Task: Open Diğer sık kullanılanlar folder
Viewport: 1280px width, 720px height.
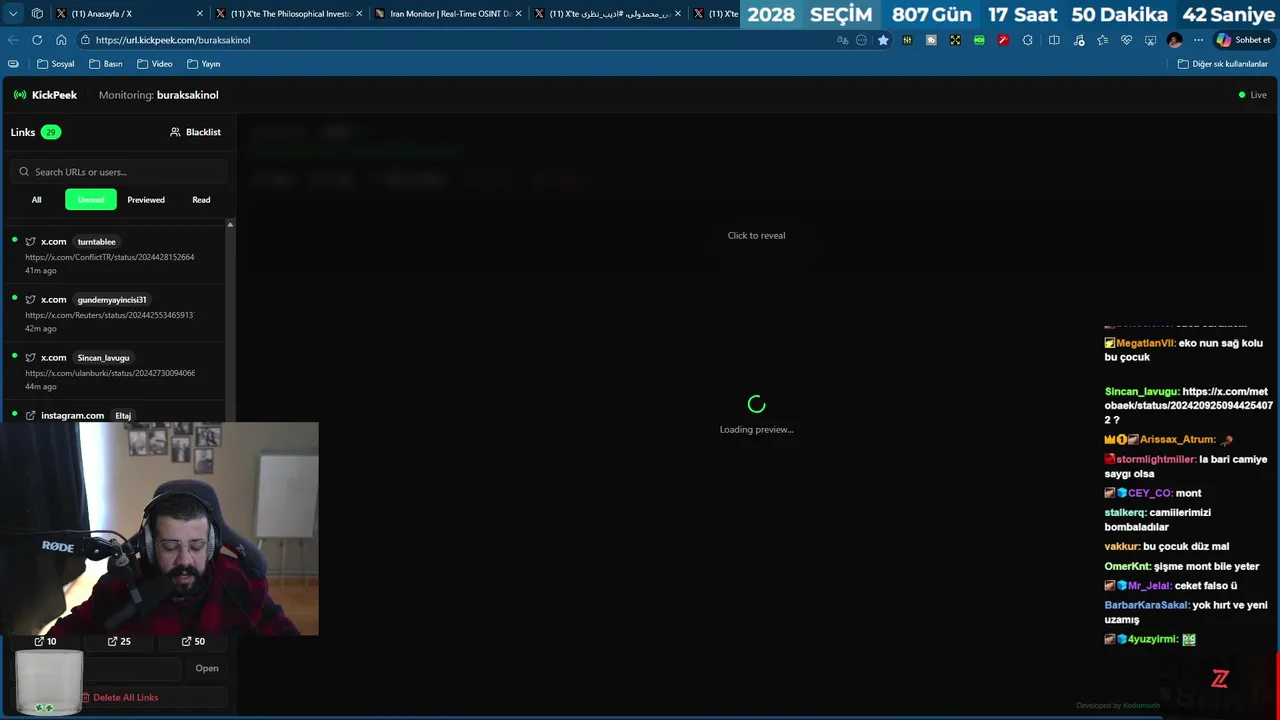Action: [1223, 64]
